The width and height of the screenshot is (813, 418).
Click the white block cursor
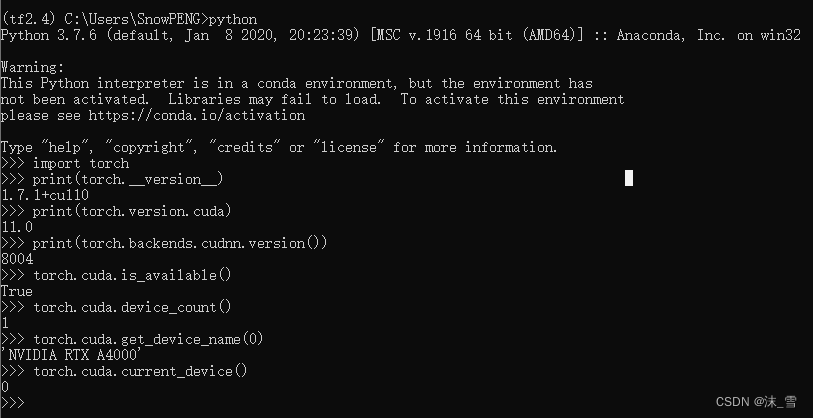point(628,178)
